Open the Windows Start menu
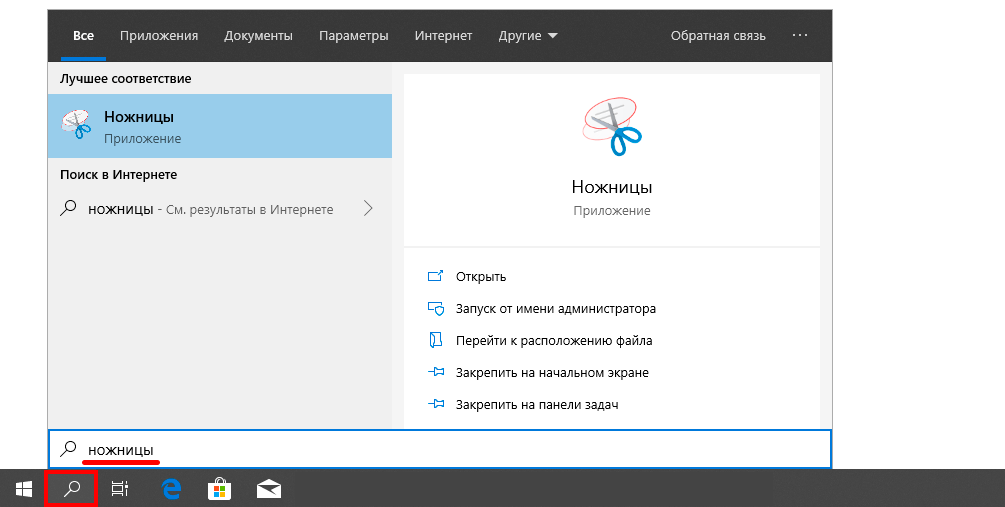The width and height of the screenshot is (1005, 507). pyautogui.click(x=23, y=489)
